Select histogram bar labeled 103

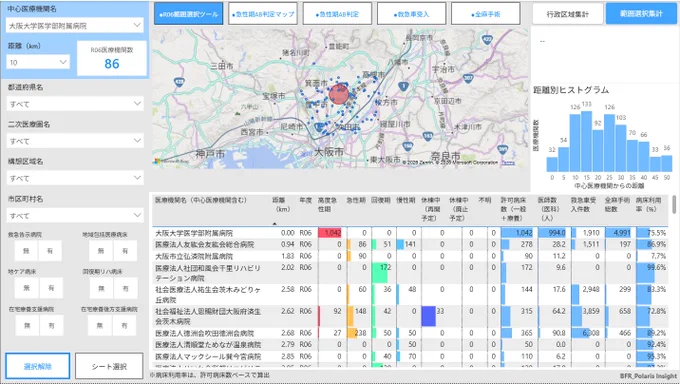[x=621, y=148]
